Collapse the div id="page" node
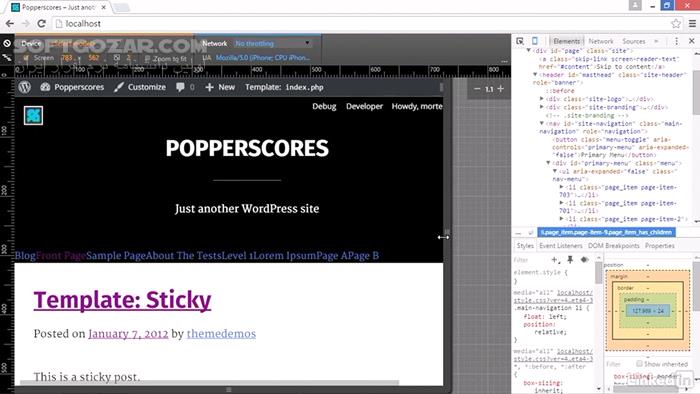 click(529, 50)
